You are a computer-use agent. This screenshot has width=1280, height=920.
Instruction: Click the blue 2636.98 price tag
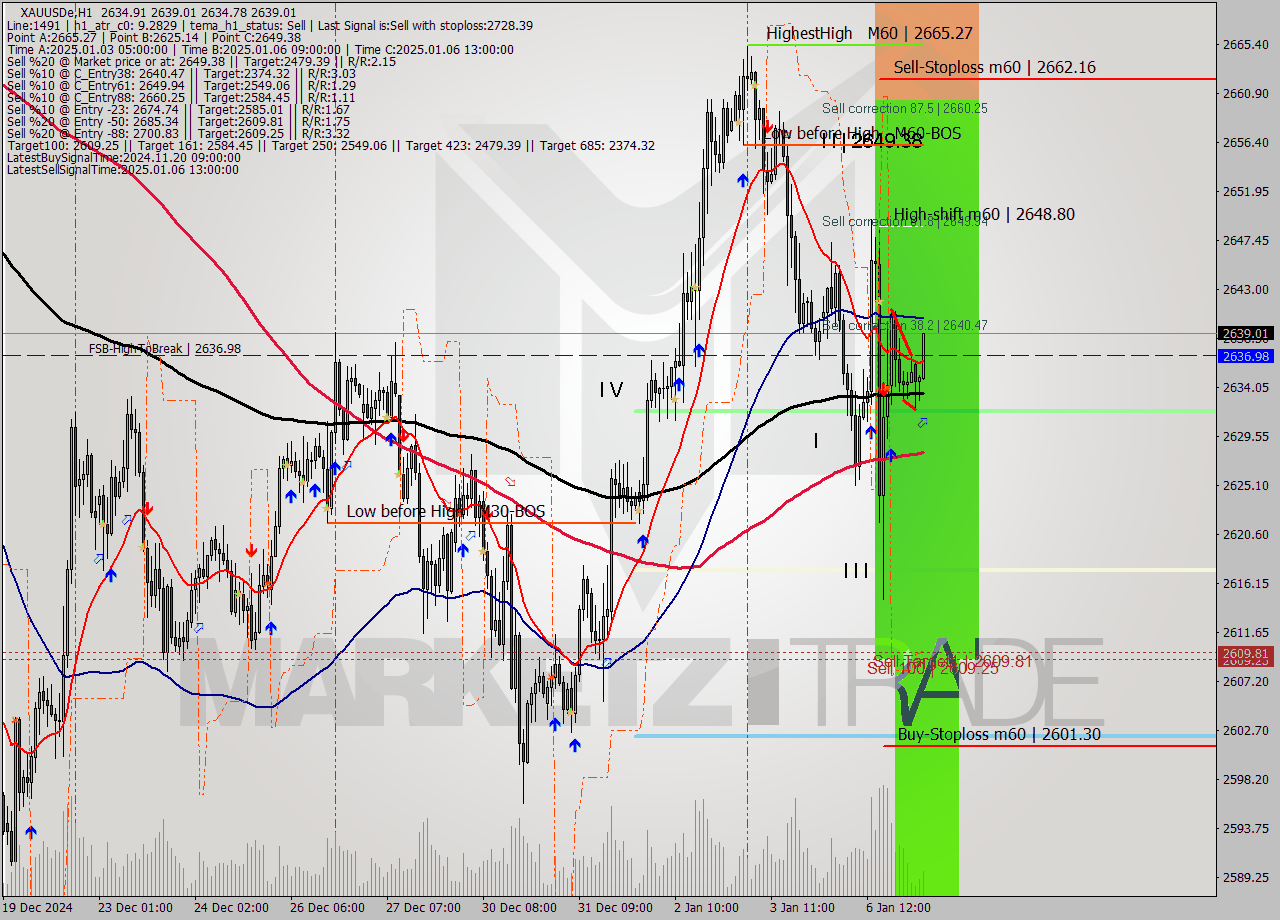coord(1246,356)
